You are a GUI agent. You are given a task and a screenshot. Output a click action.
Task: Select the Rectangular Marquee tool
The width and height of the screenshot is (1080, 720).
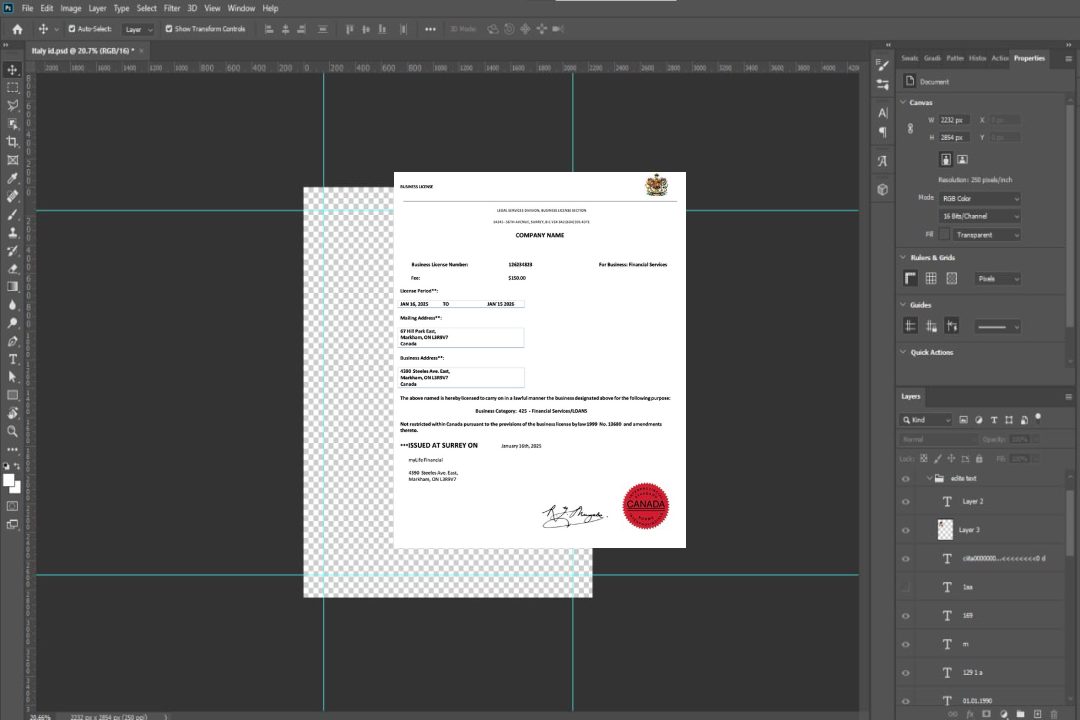coord(12,88)
